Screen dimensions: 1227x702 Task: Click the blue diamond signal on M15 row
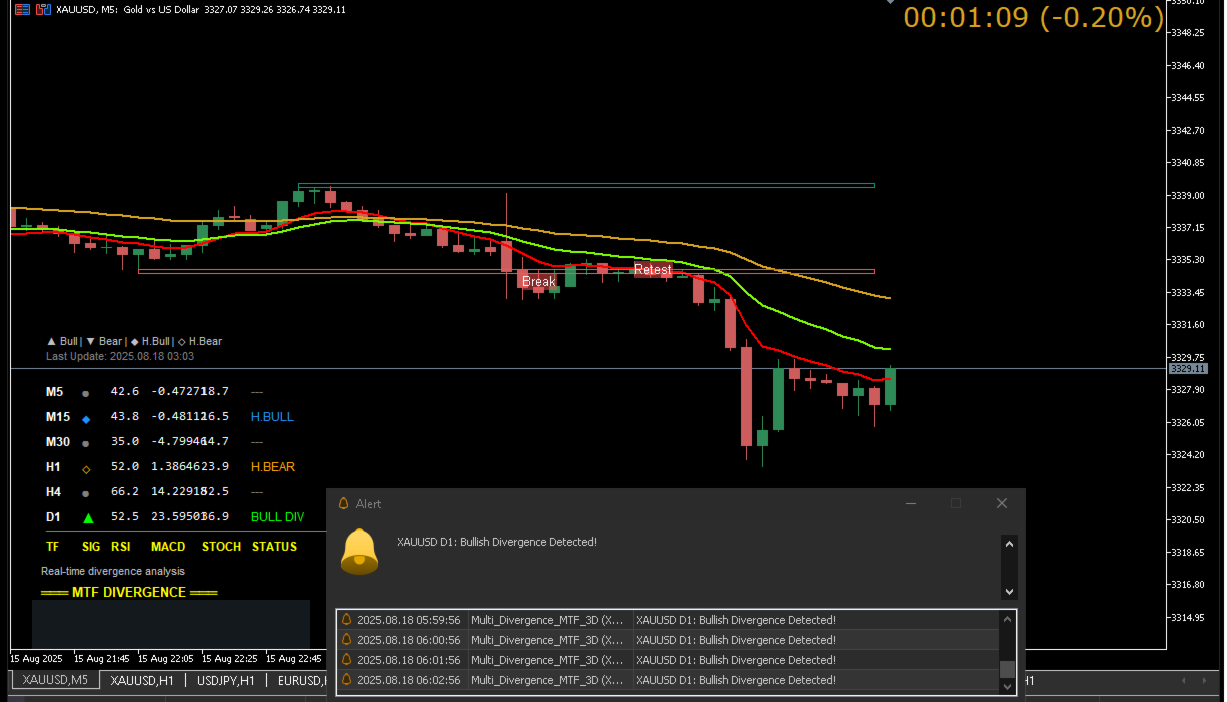(x=85, y=418)
